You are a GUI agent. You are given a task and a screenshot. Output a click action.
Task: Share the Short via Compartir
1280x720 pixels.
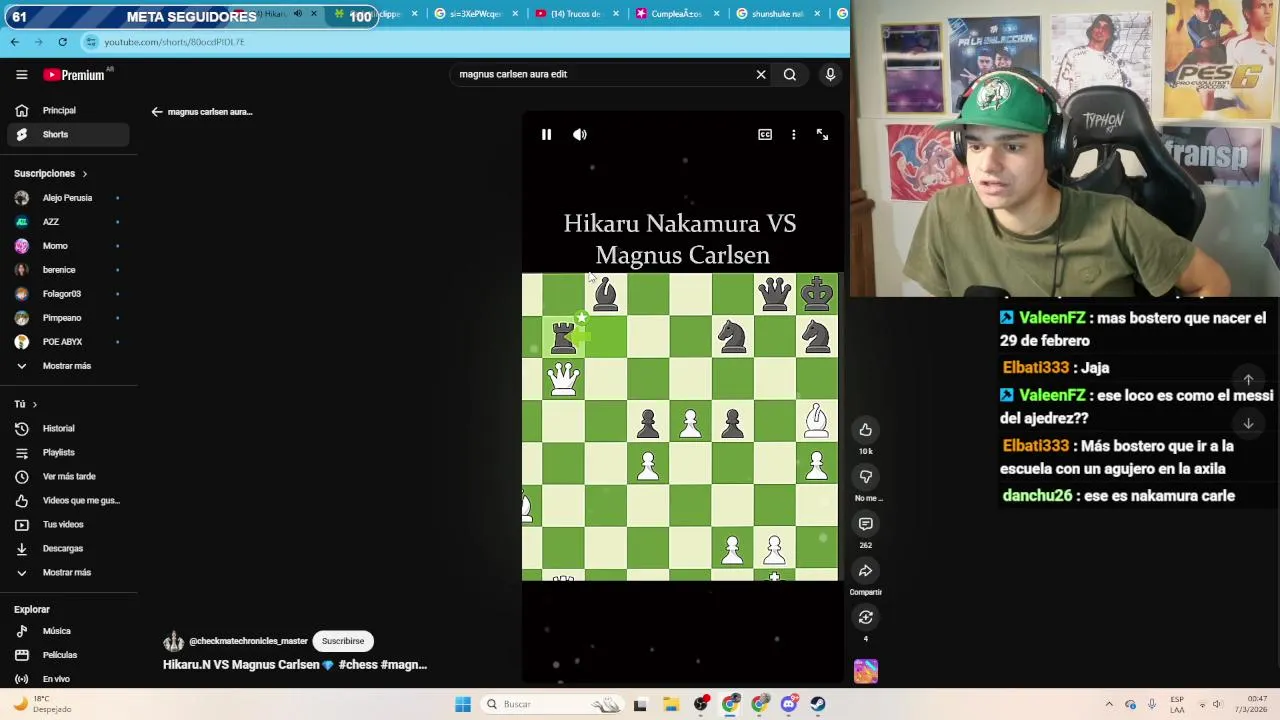(x=866, y=571)
